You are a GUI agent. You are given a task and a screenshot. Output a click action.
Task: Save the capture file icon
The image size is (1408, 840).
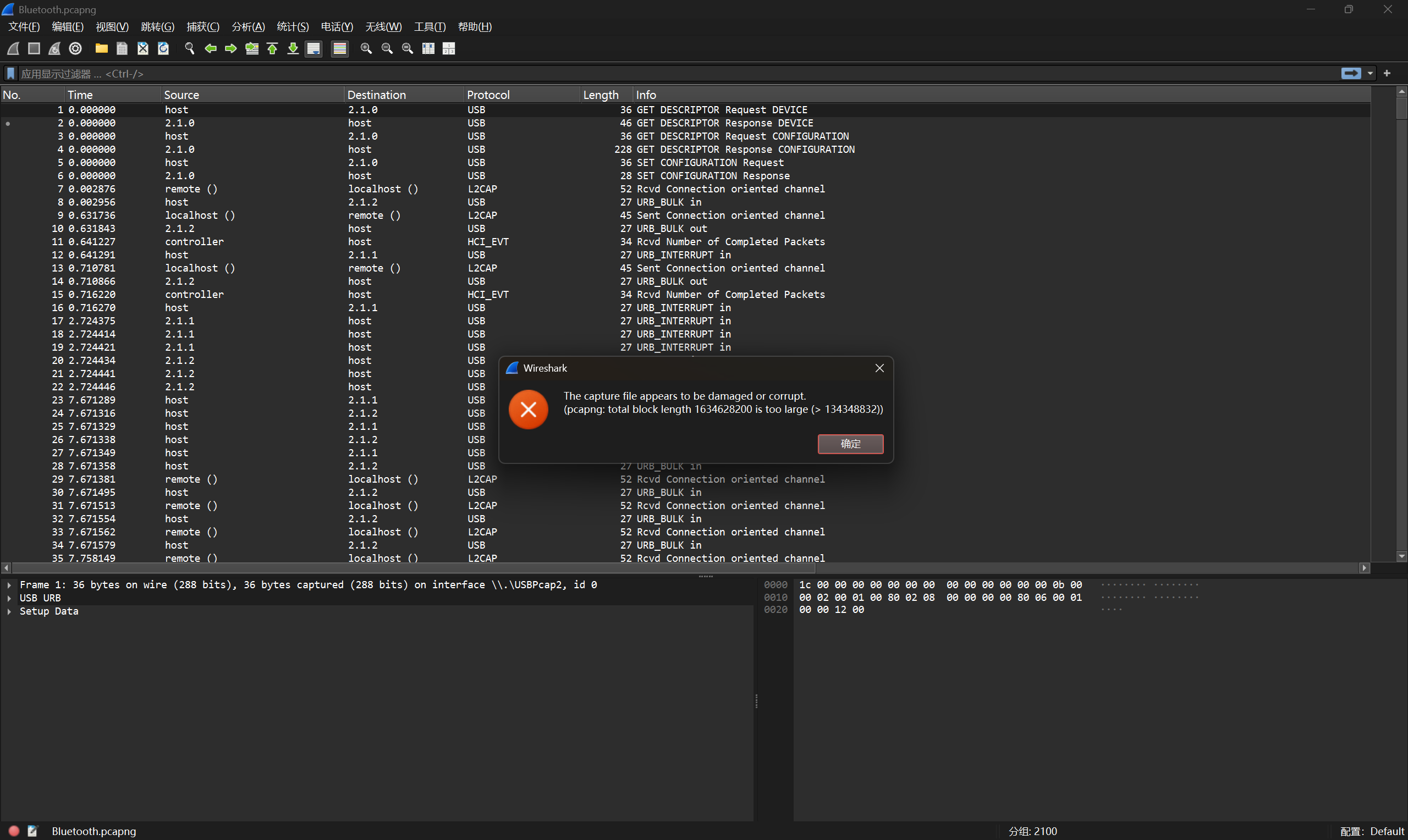[x=122, y=49]
